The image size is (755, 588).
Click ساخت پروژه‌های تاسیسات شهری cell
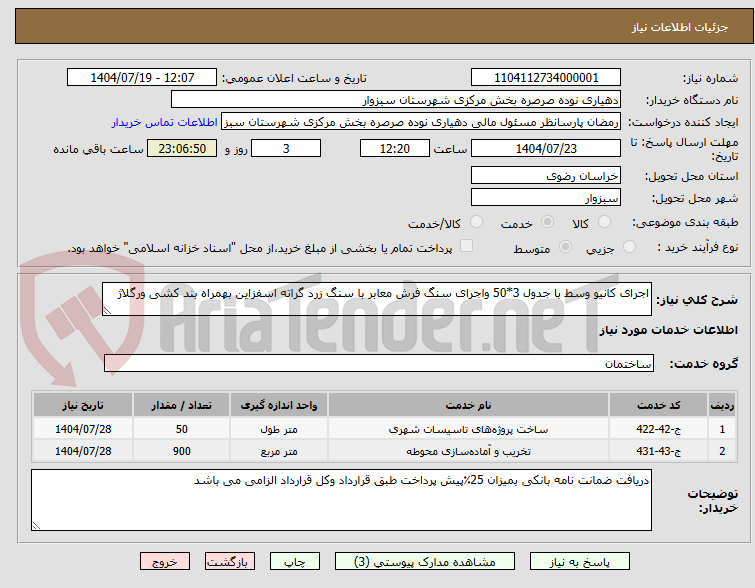(x=469, y=429)
